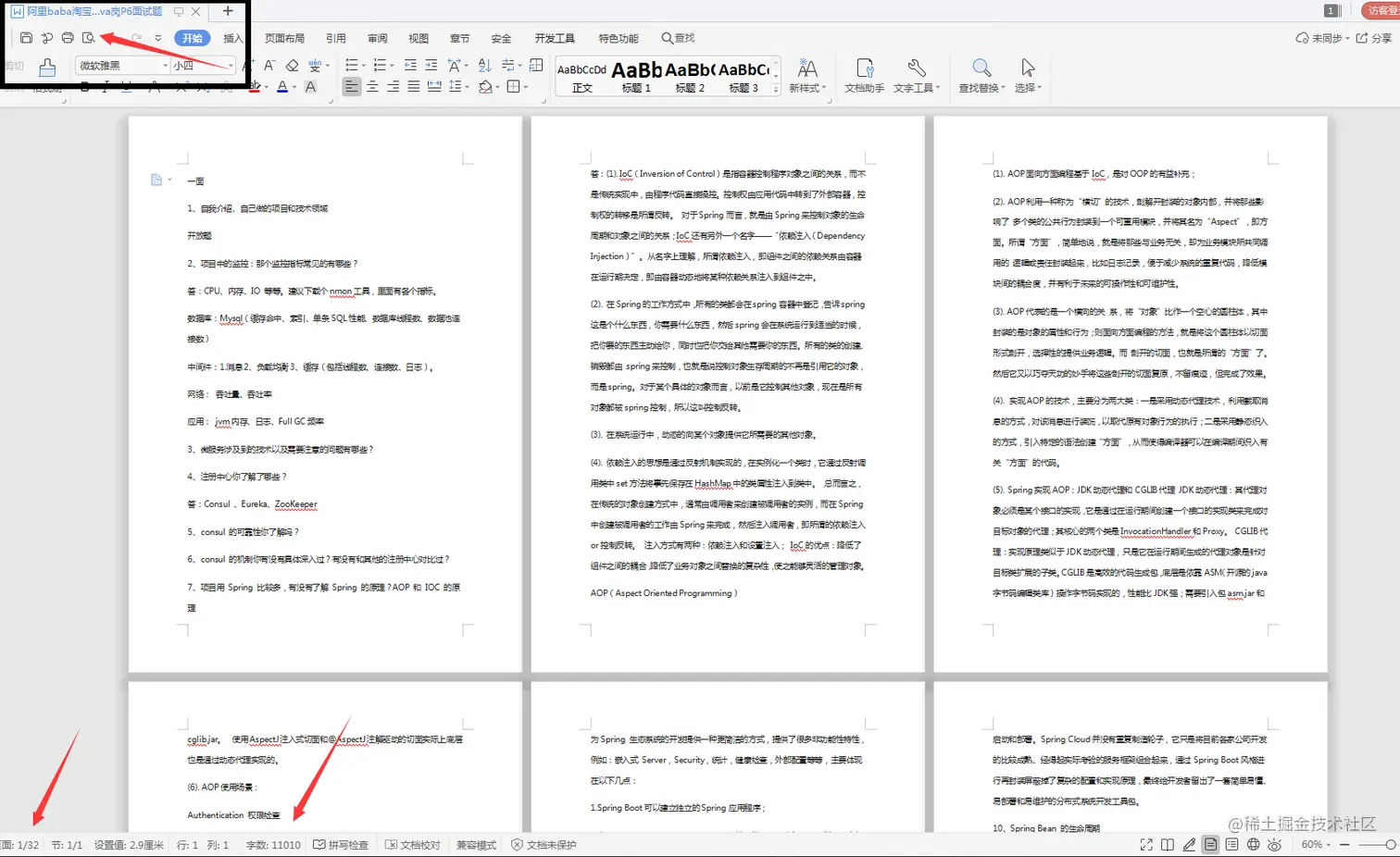Click the fullscreen icon in status bar
Viewport: 1400px width, 857px height.
[1146, 845]
